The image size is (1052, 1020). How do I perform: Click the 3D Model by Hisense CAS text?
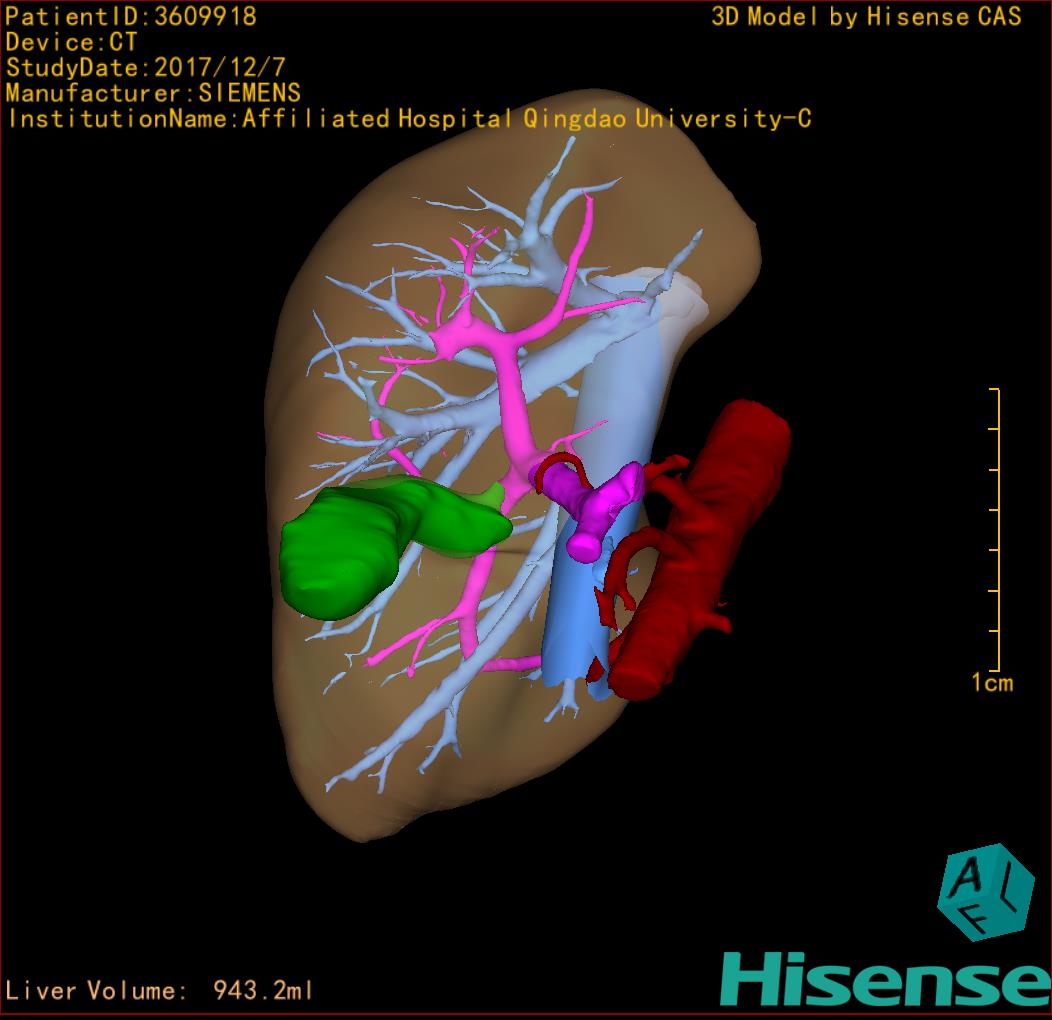tap(866, 17)
